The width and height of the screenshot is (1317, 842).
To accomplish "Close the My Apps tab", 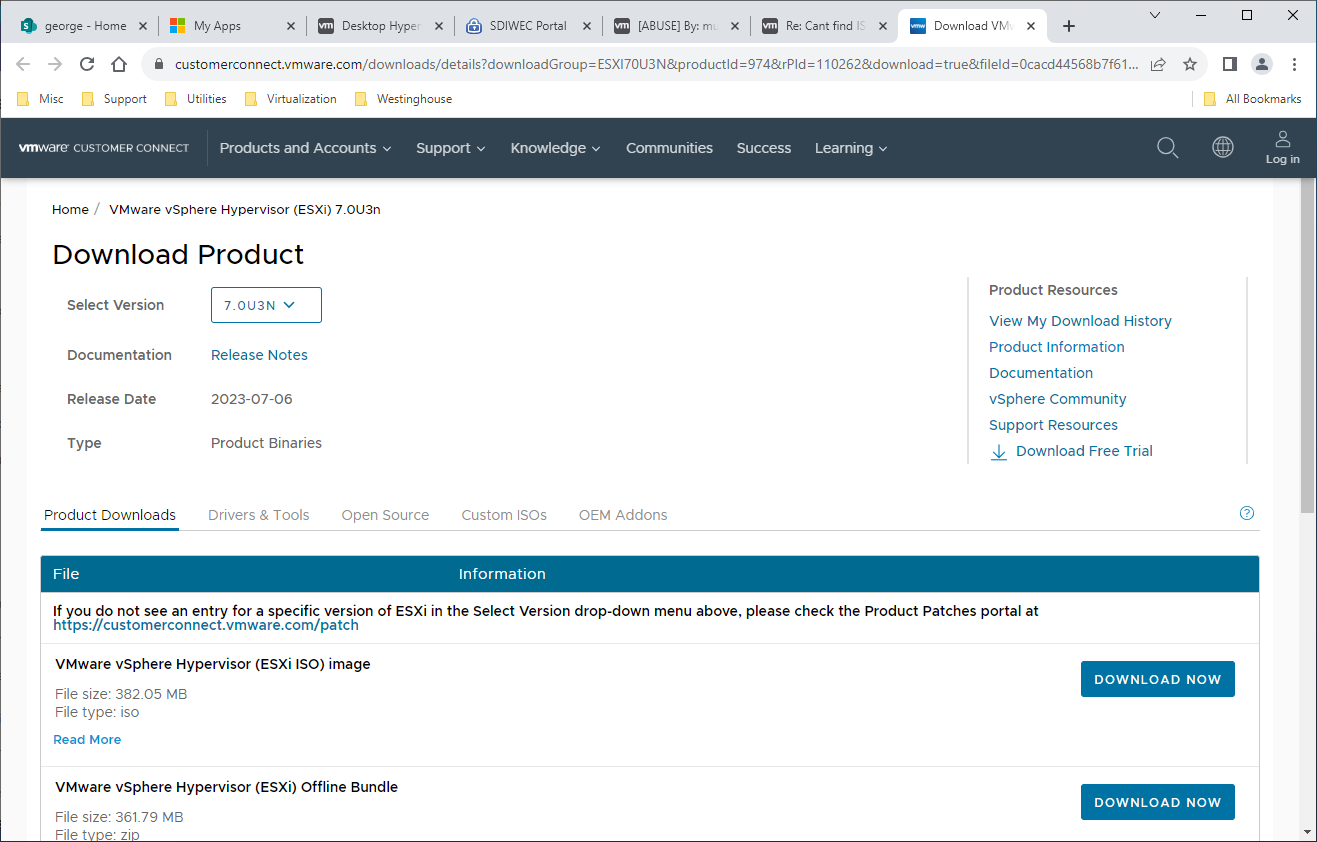I will point(291,26).
